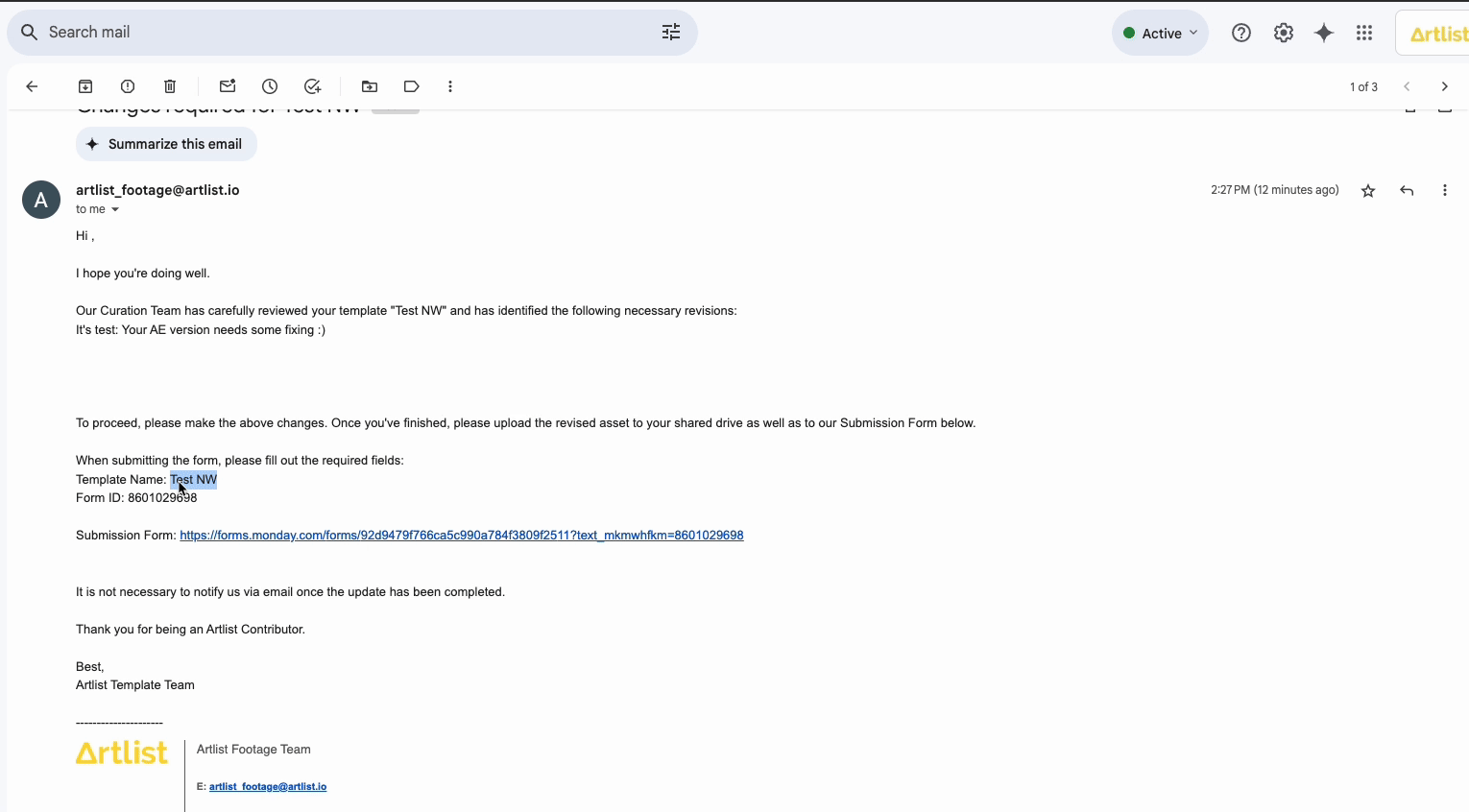Screen dimensions: 1469x812
Task: Delete this email with trash icon
Action: (170, 86)
